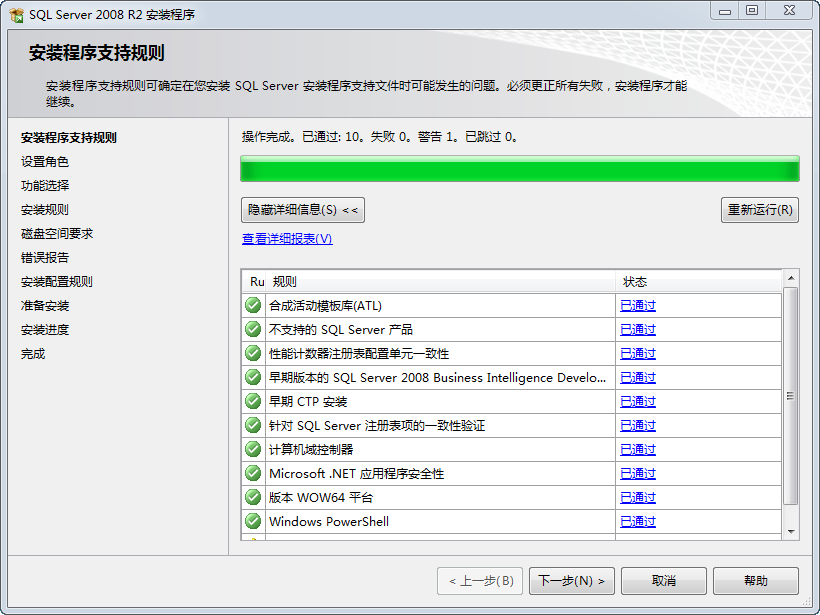The height and width of the screenshot is (615, 820).
Task: Click rule text Microsoft .NET 应用程序安全性
Action: [357, 474]
